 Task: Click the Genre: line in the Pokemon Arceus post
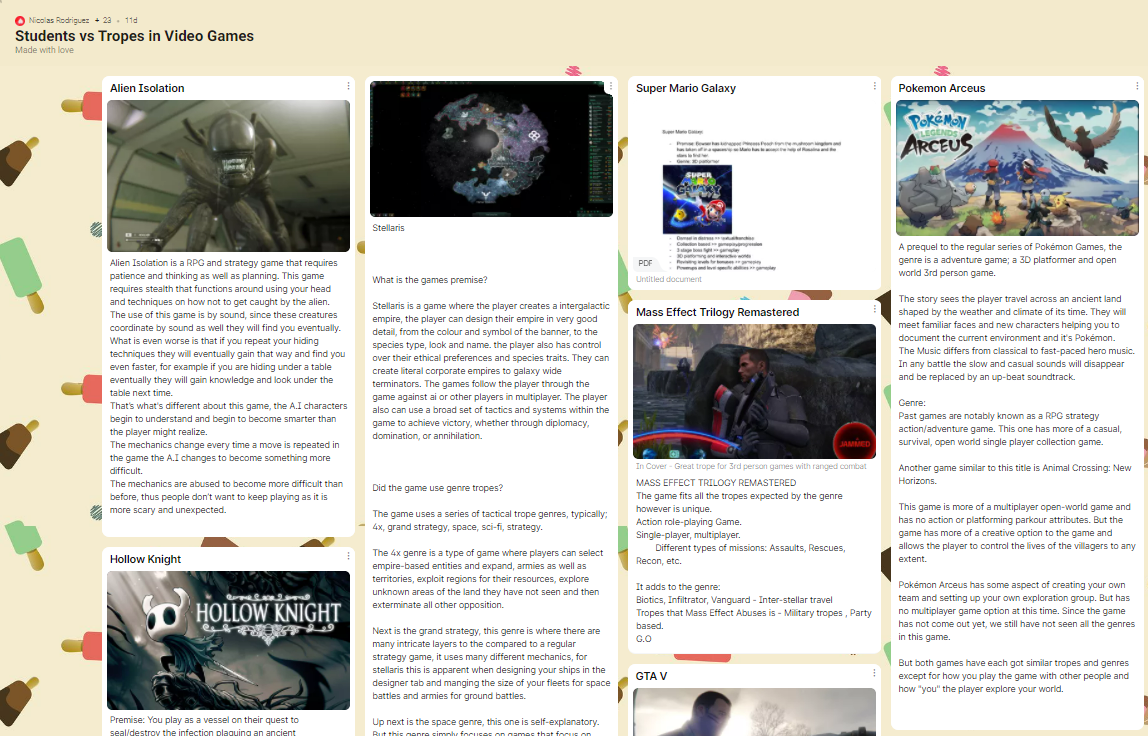912,403
